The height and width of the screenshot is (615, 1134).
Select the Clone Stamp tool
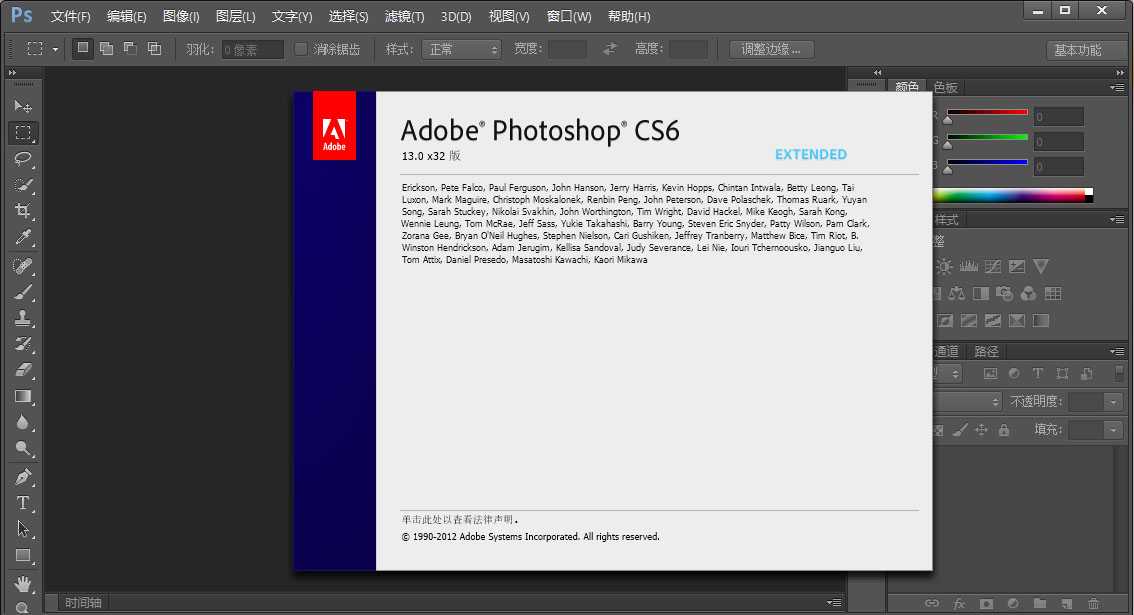(23, 318)
